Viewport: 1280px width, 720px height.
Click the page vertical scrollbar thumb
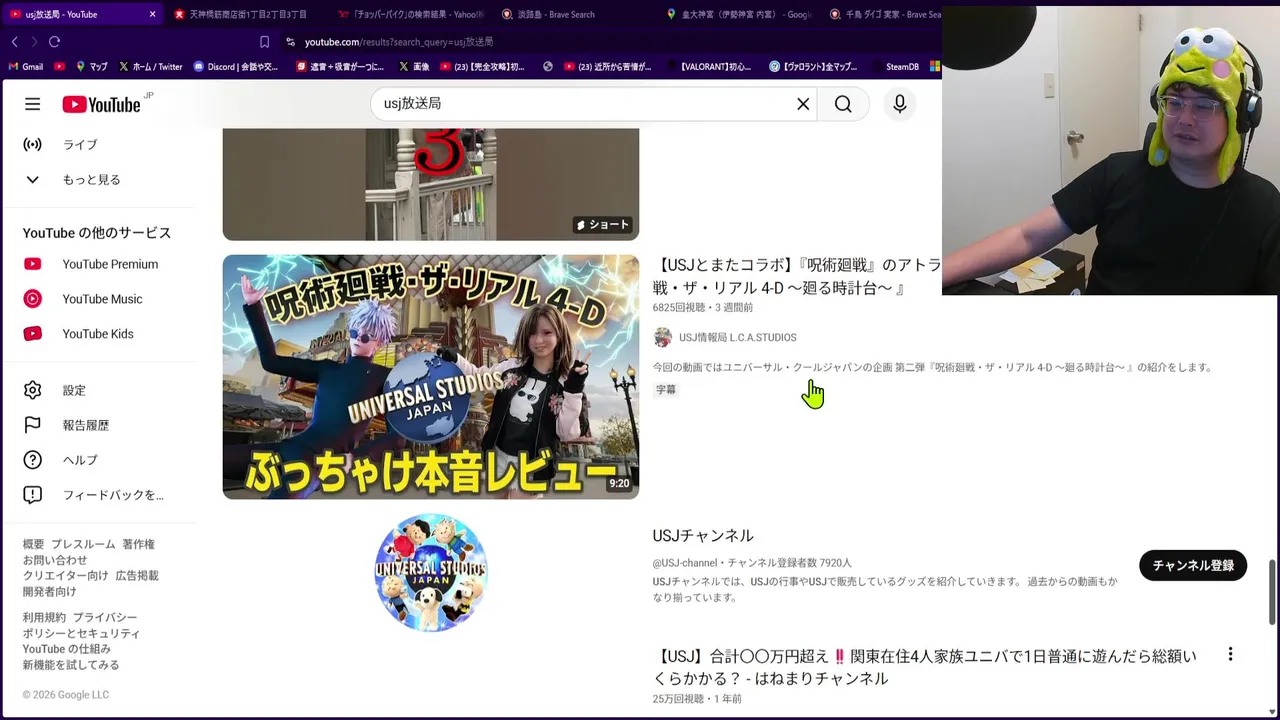(1273, 592)
